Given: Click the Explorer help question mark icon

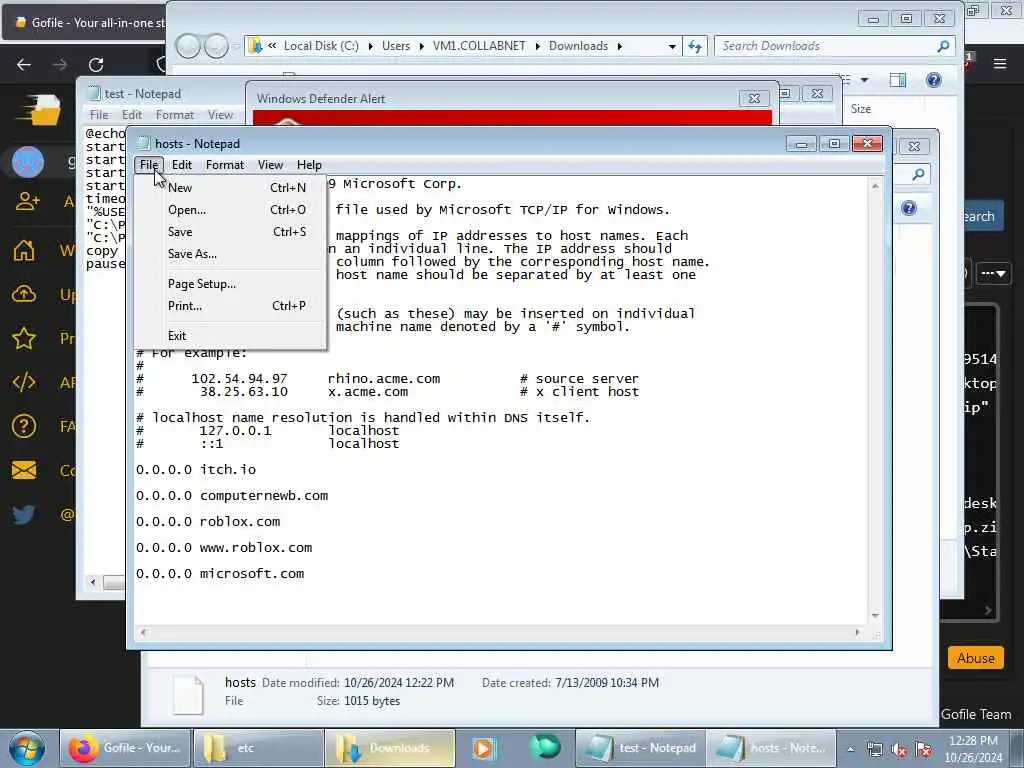Looking at the screenshot, I should (933, 80).
